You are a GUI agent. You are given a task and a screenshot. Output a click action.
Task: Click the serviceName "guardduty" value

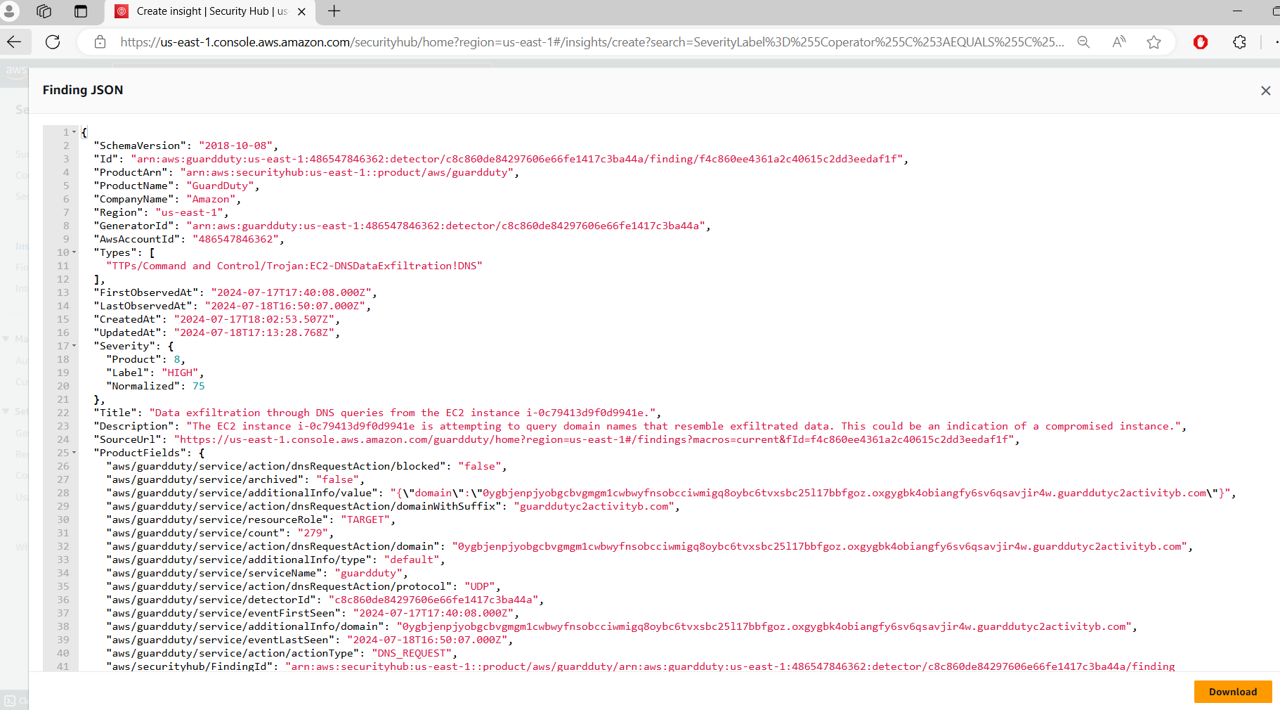[x=368, y=573]
